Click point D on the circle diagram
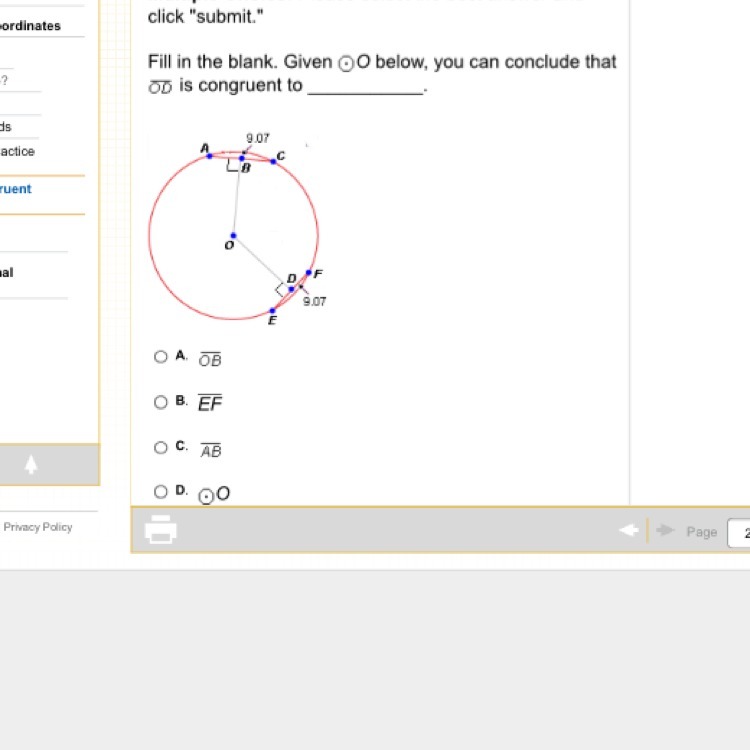This screenshot has width=750, height=750. pos(292,289)
